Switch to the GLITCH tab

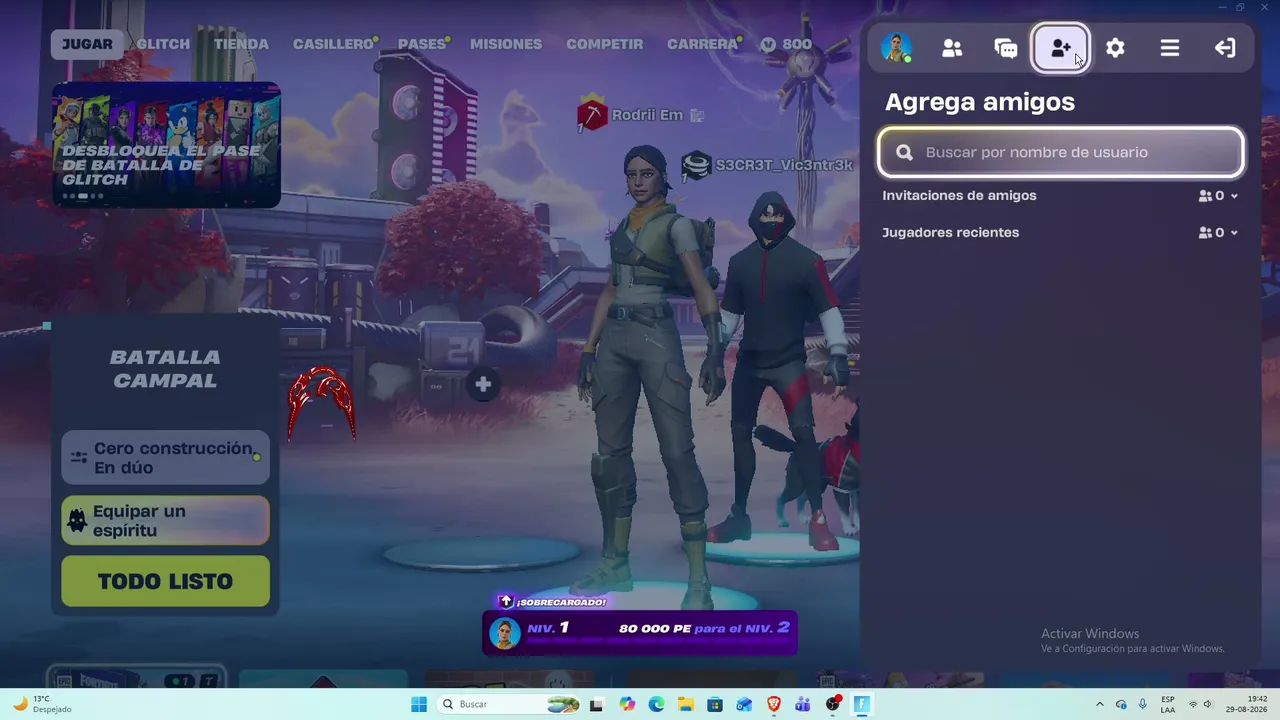(163, 44)
